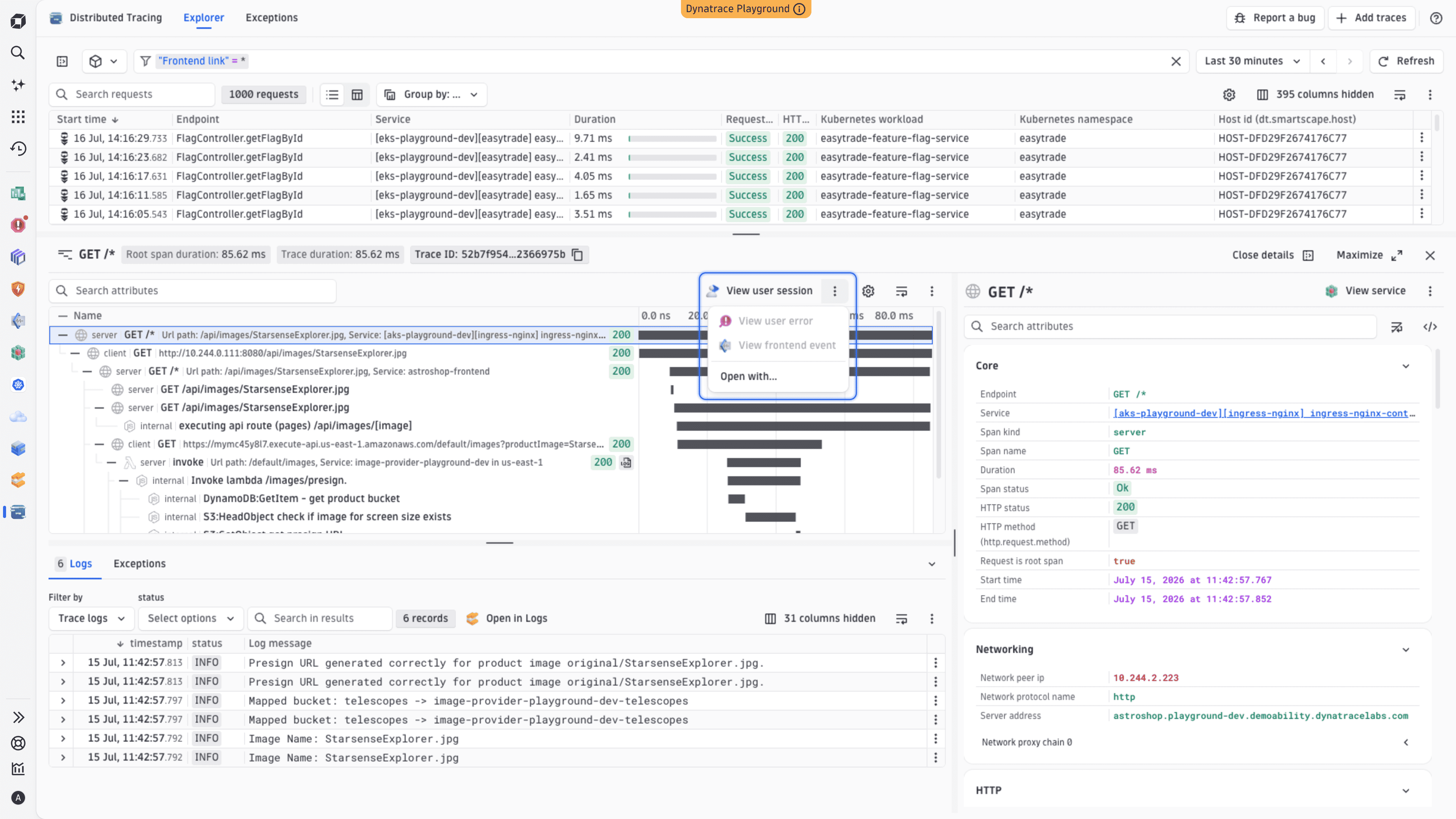This screenshot has width=1456, height=819.
Task: Open the kebab menu beside View user session
Action: [835, 291]
